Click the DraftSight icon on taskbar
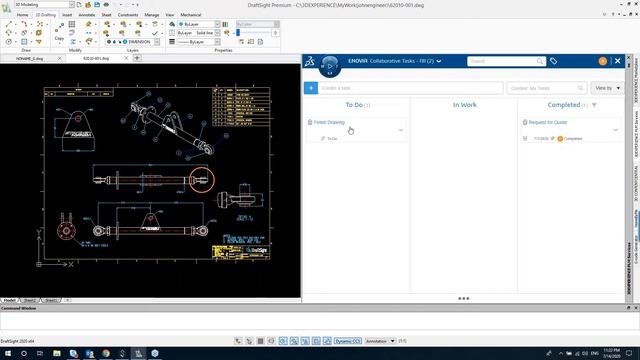Screen dimensions: 640x360 click(x=139, y=353)
